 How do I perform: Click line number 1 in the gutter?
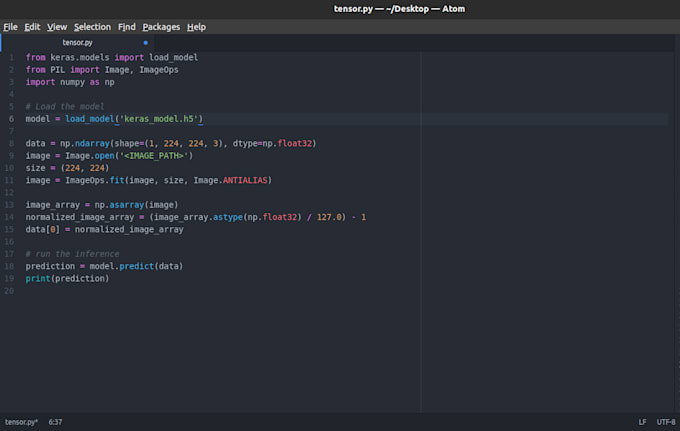pyautogui.click(x=12, y=58)
